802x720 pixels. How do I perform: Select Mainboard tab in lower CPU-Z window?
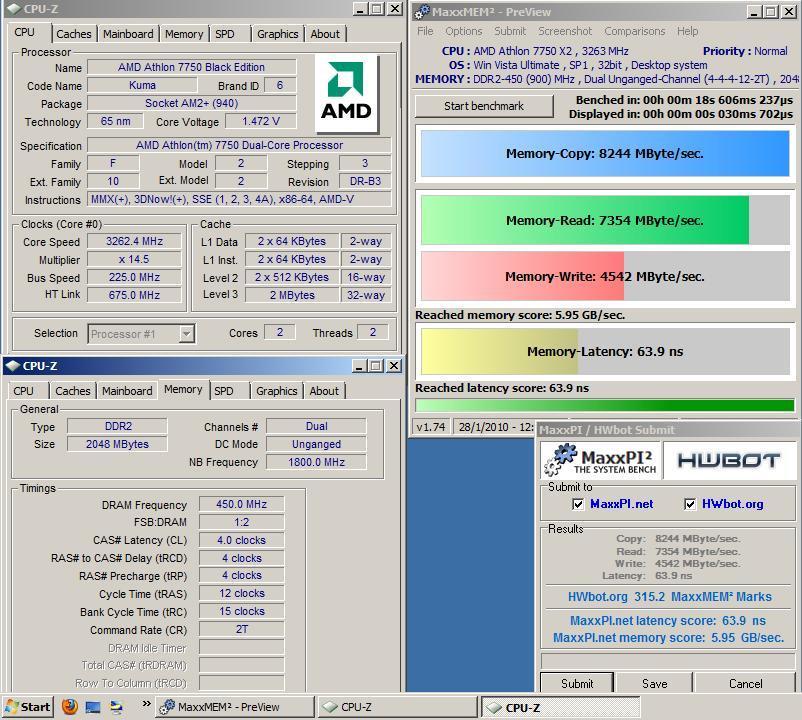click(127, 391)
